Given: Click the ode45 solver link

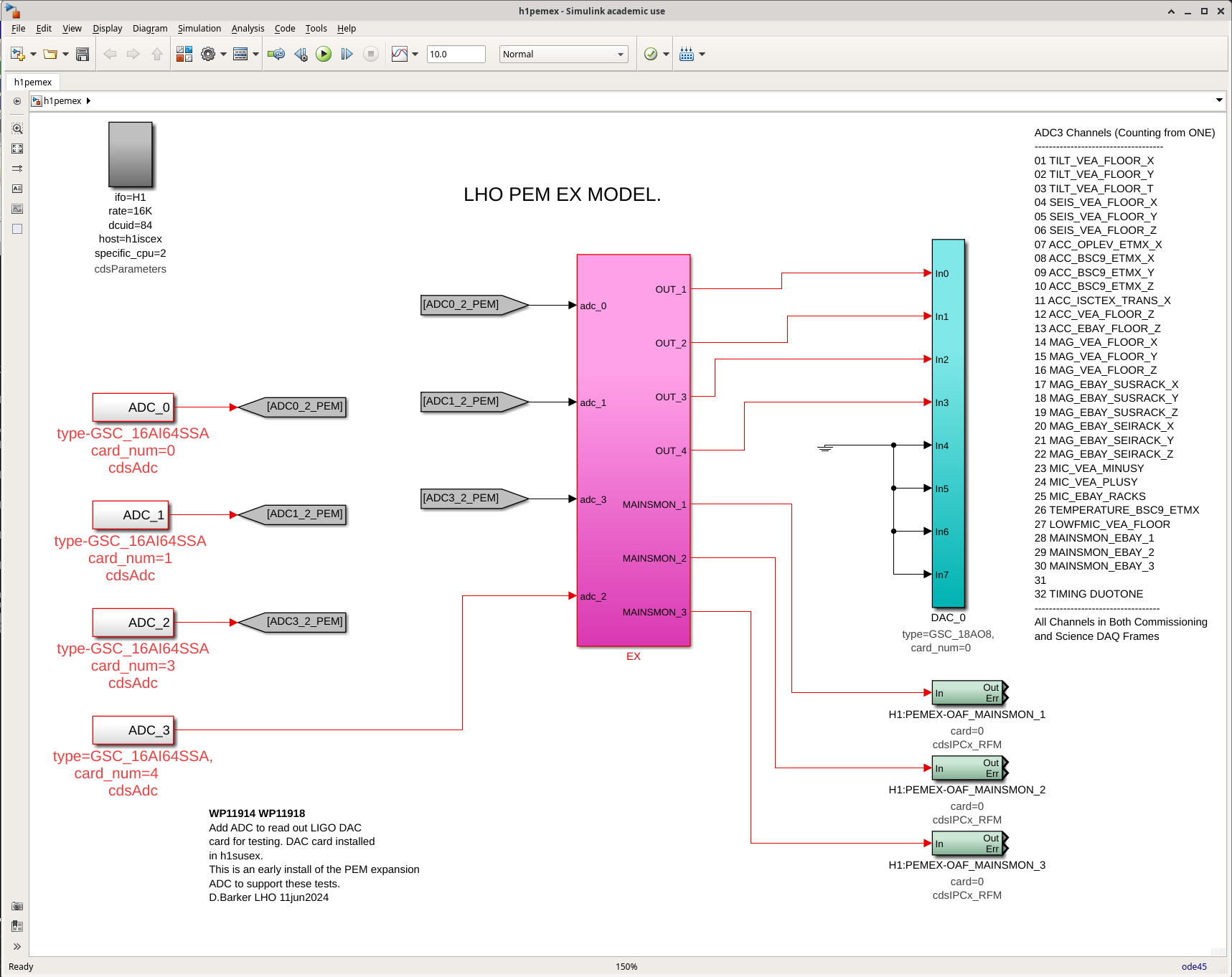Looking at the screenshot, I should pyautogui.click(x=1194, y=966).
